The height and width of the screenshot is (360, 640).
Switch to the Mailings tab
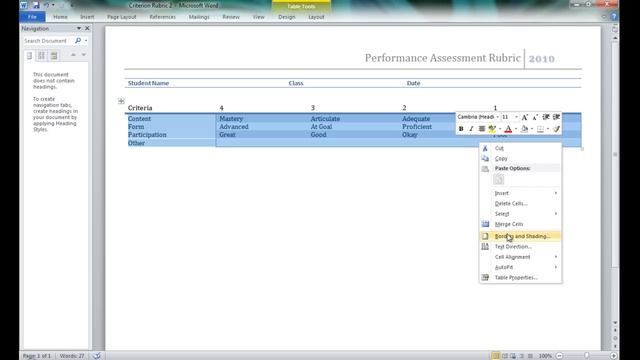point(199,17)
